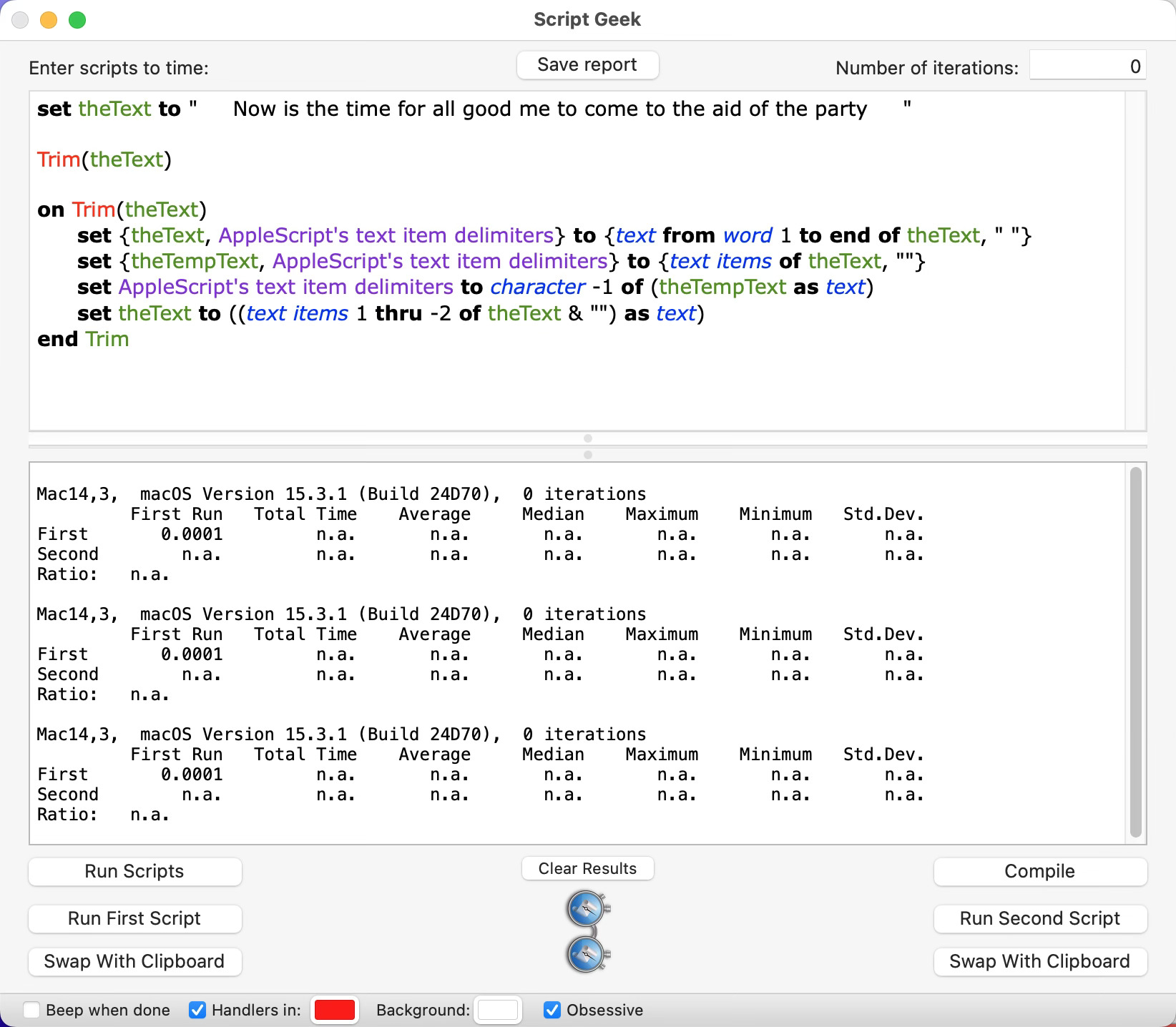
Task: Click the 'end Trim' line in script
Action: click(83, 339)
